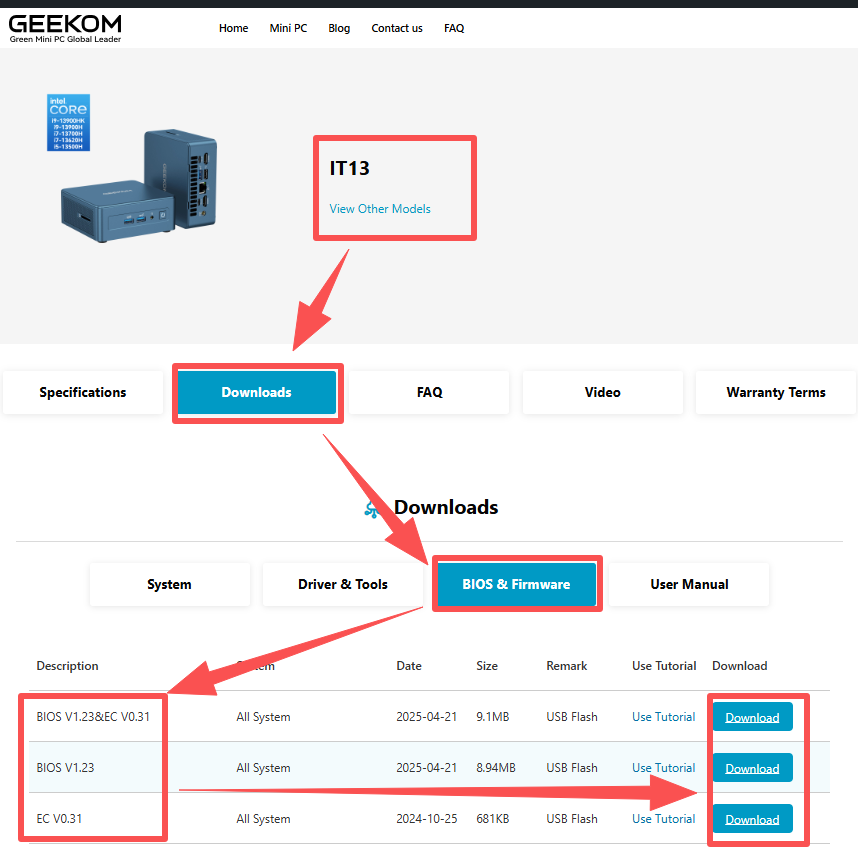The image size is (858, 856).
Task: Download the EC V0.31 firmware
Action: pyautogui.click(x=752, y=819)
